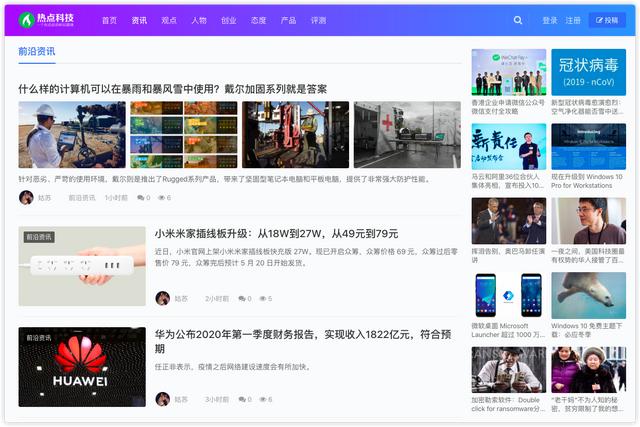Click the 注册 register link
The width and height of the screenshot is (640, 427).
click(573, 20)
